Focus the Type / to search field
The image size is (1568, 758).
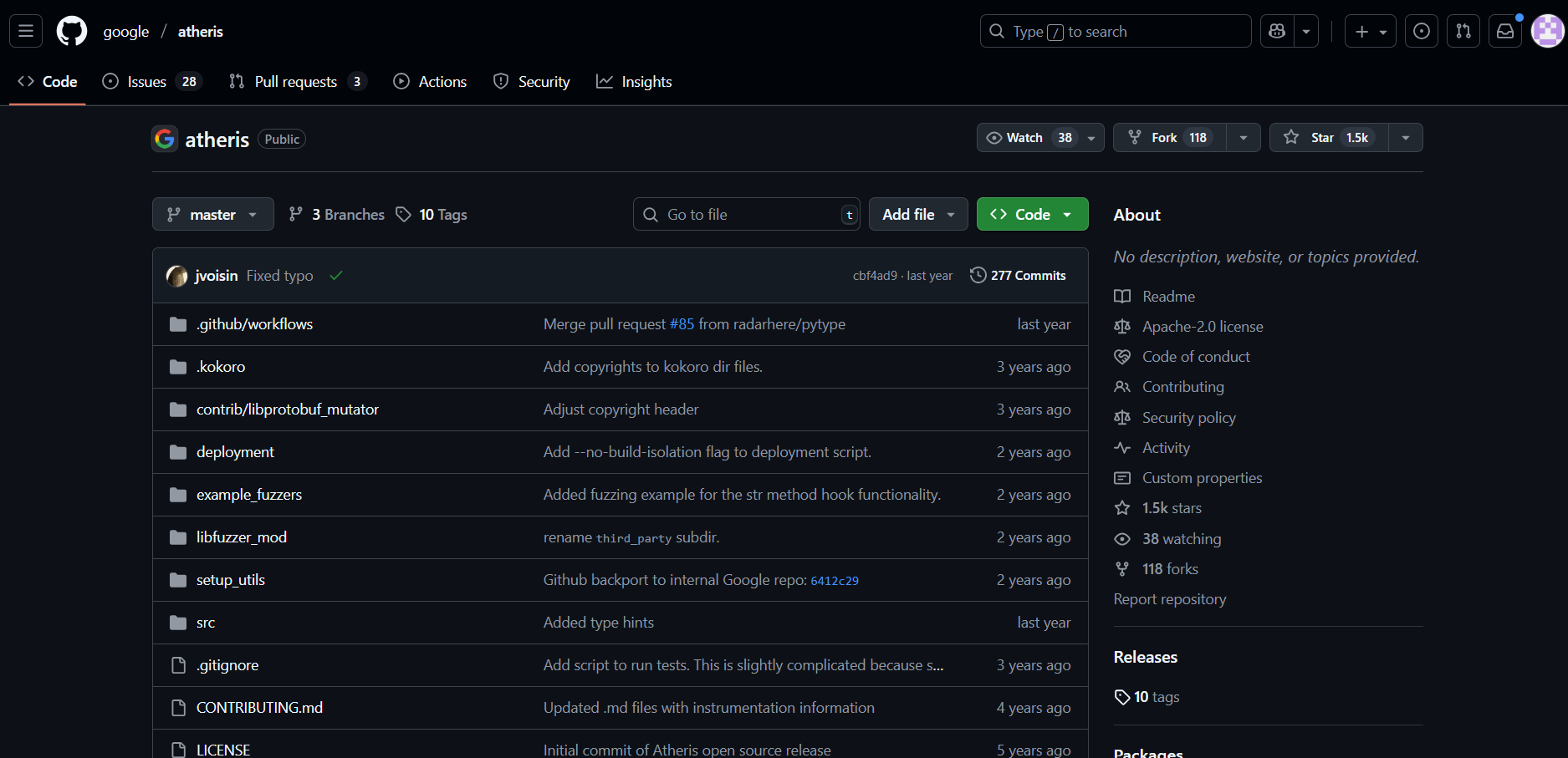pyautogui.click(x=1116, y=31)
